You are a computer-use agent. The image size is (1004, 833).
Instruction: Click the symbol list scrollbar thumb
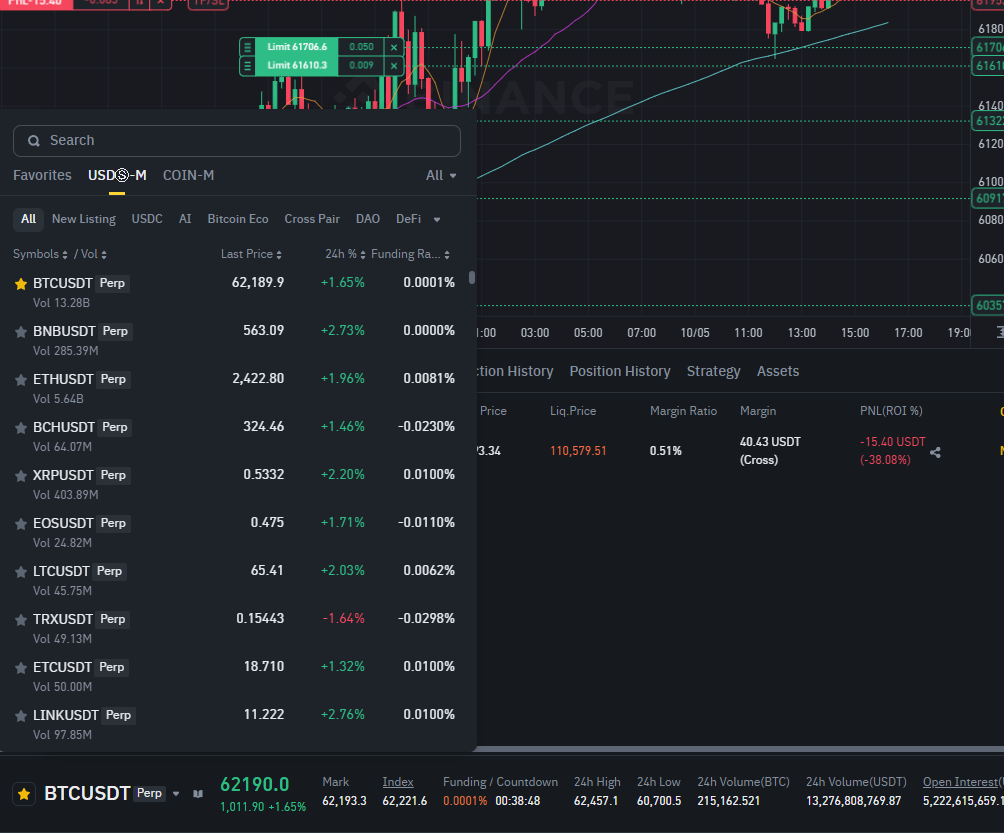(472, 277)
